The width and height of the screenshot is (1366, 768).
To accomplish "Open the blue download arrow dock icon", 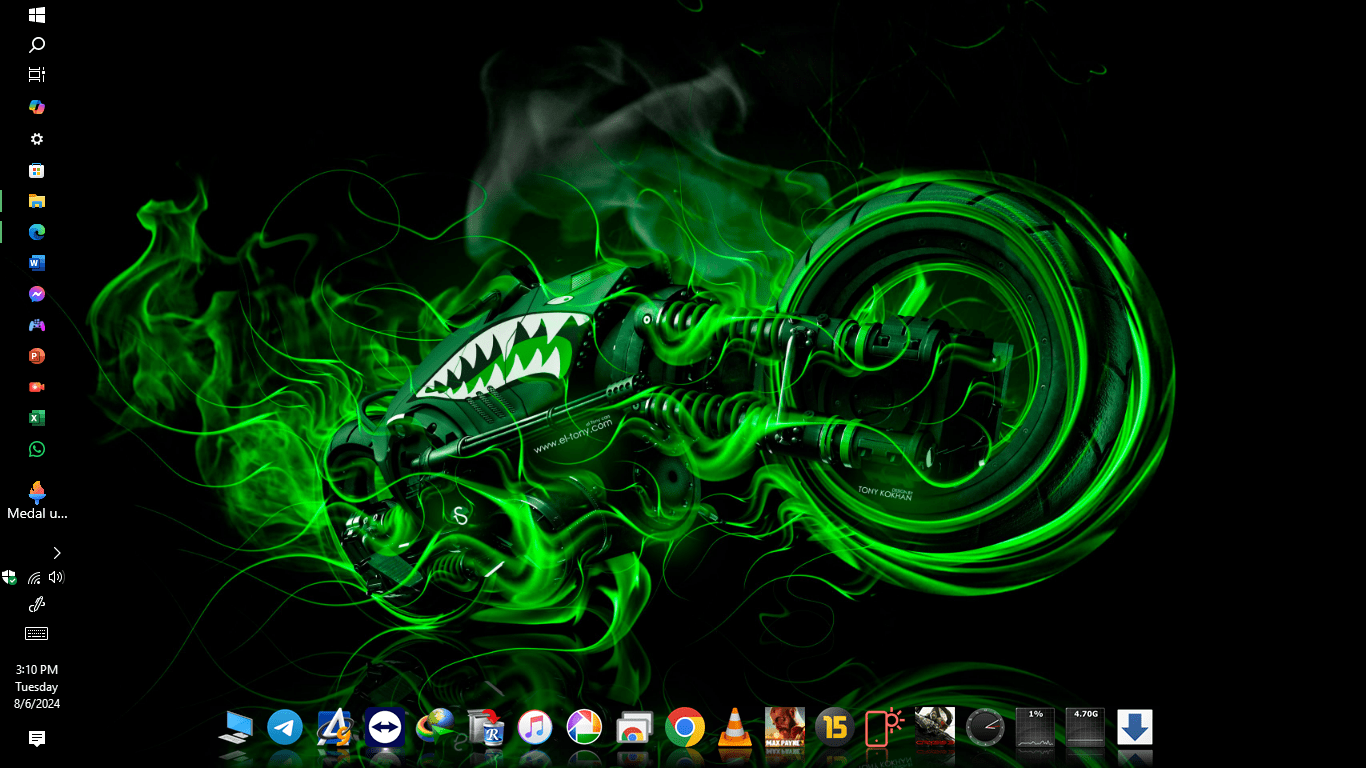I will 1135,727.
